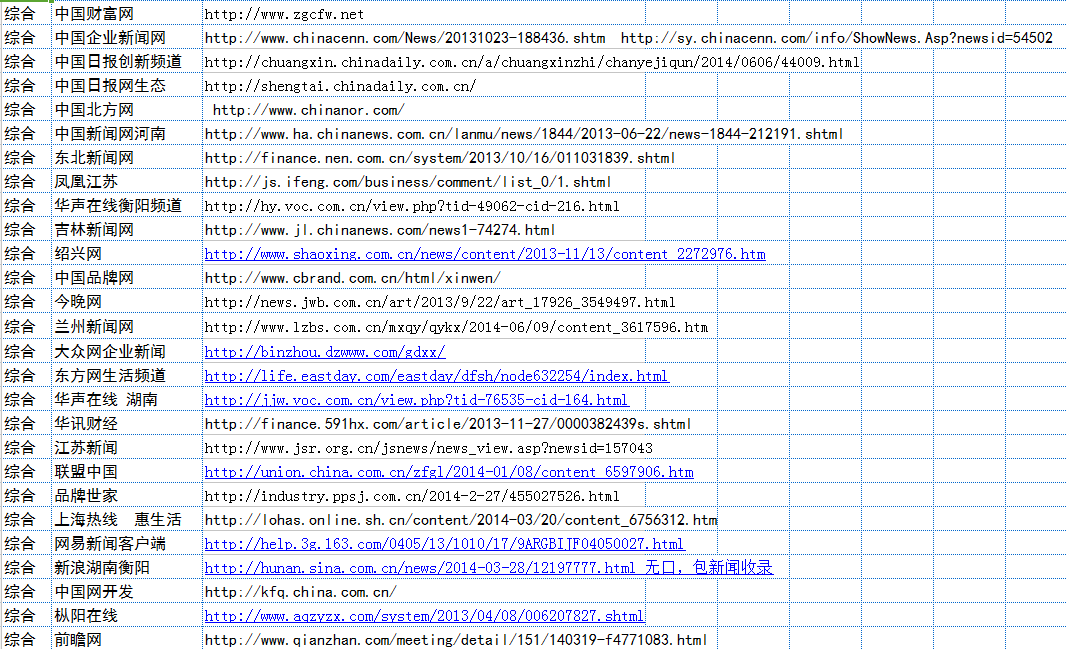Select the cell 中国新闻网河南

click(126, 134)
